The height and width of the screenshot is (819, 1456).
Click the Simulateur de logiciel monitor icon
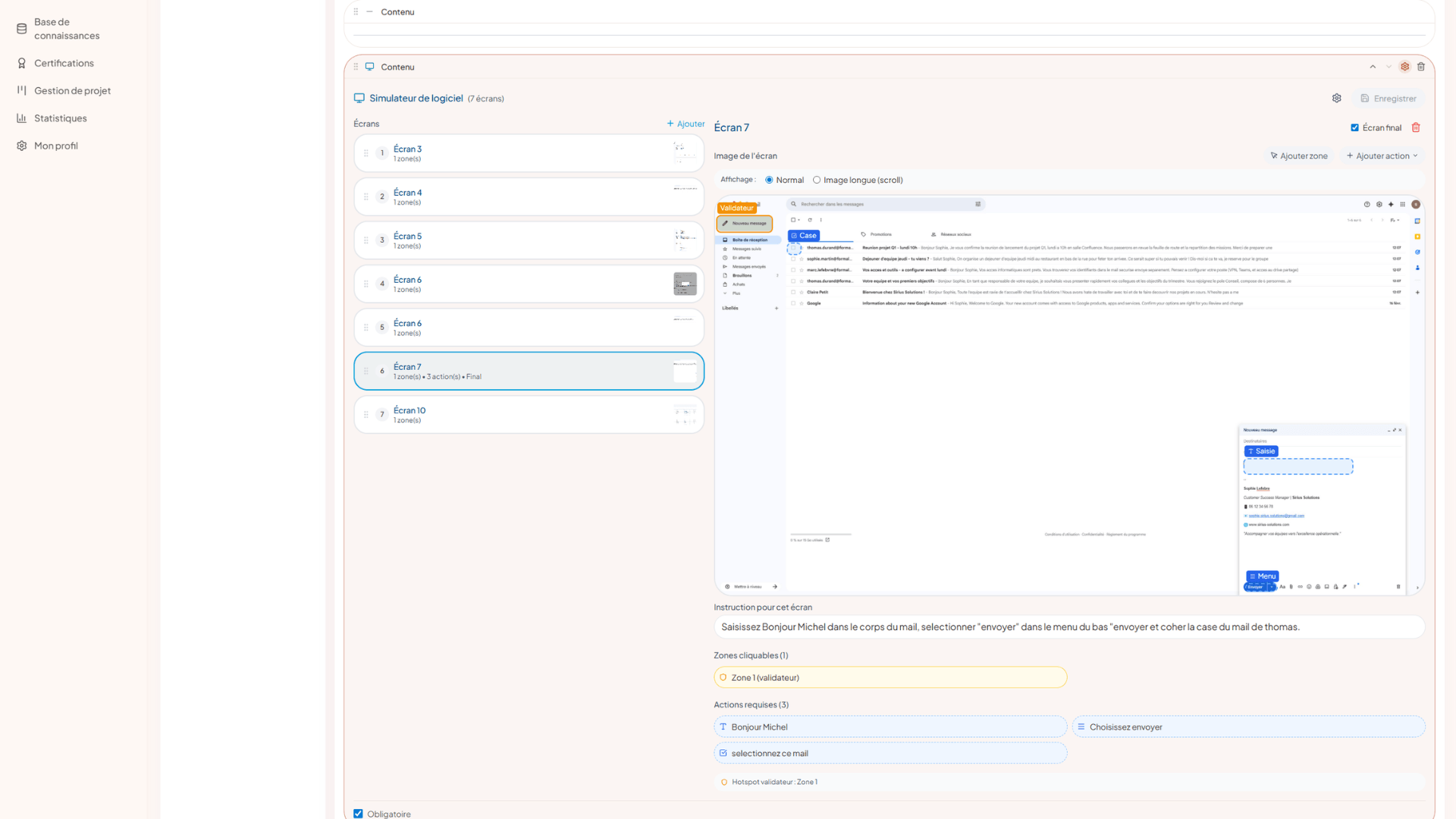359,98
